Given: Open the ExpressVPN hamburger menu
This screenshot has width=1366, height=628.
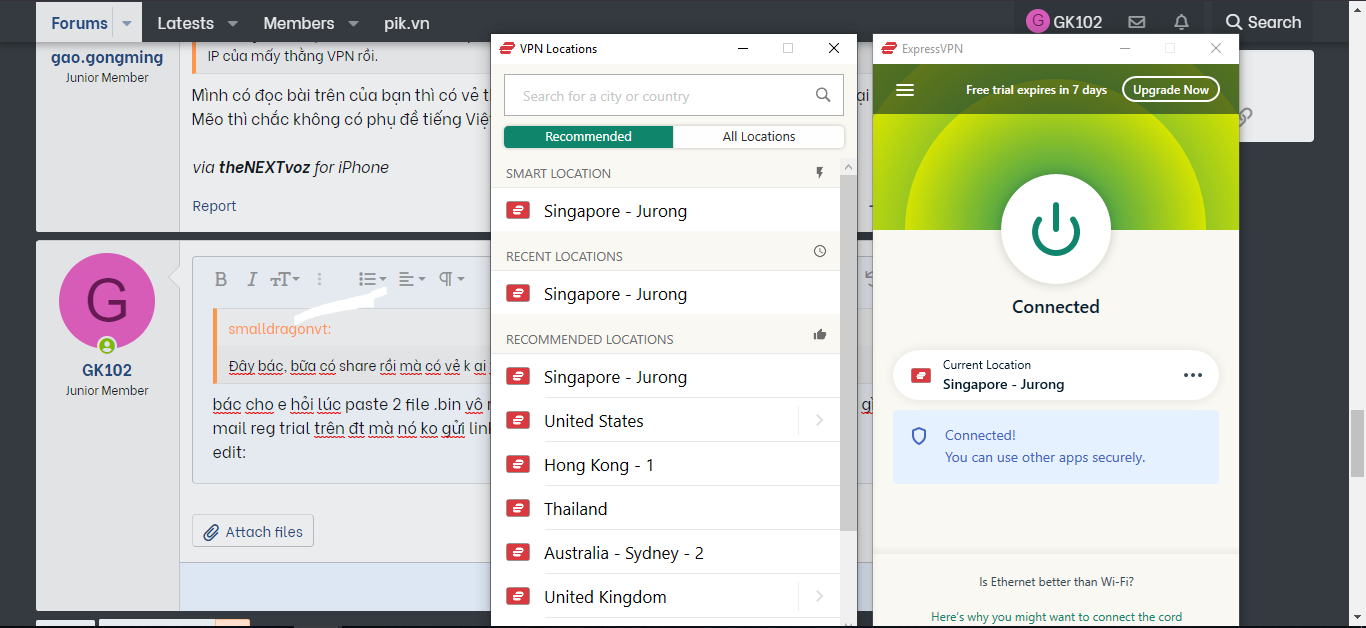Looking at the screenshot, I should click(x=905, y=90).
